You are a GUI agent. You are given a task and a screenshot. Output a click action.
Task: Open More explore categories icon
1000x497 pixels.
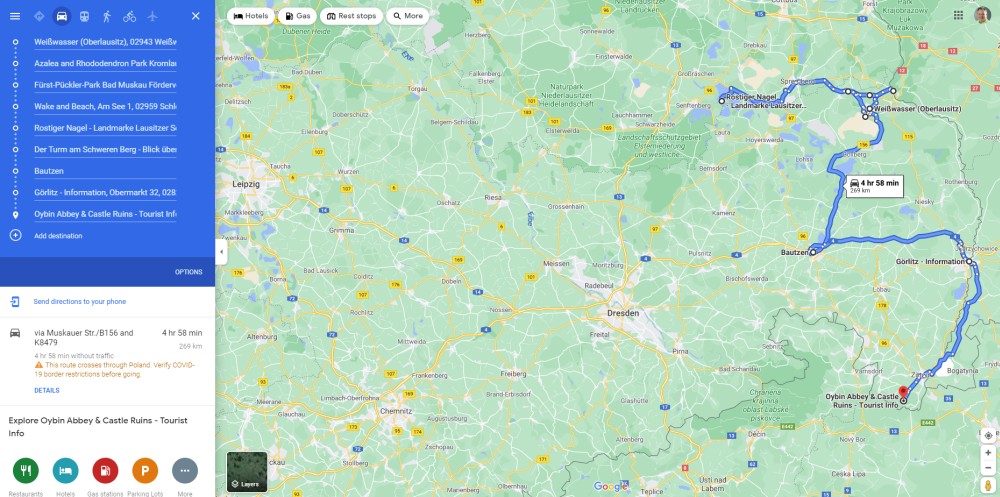click(x=185, y=471)
